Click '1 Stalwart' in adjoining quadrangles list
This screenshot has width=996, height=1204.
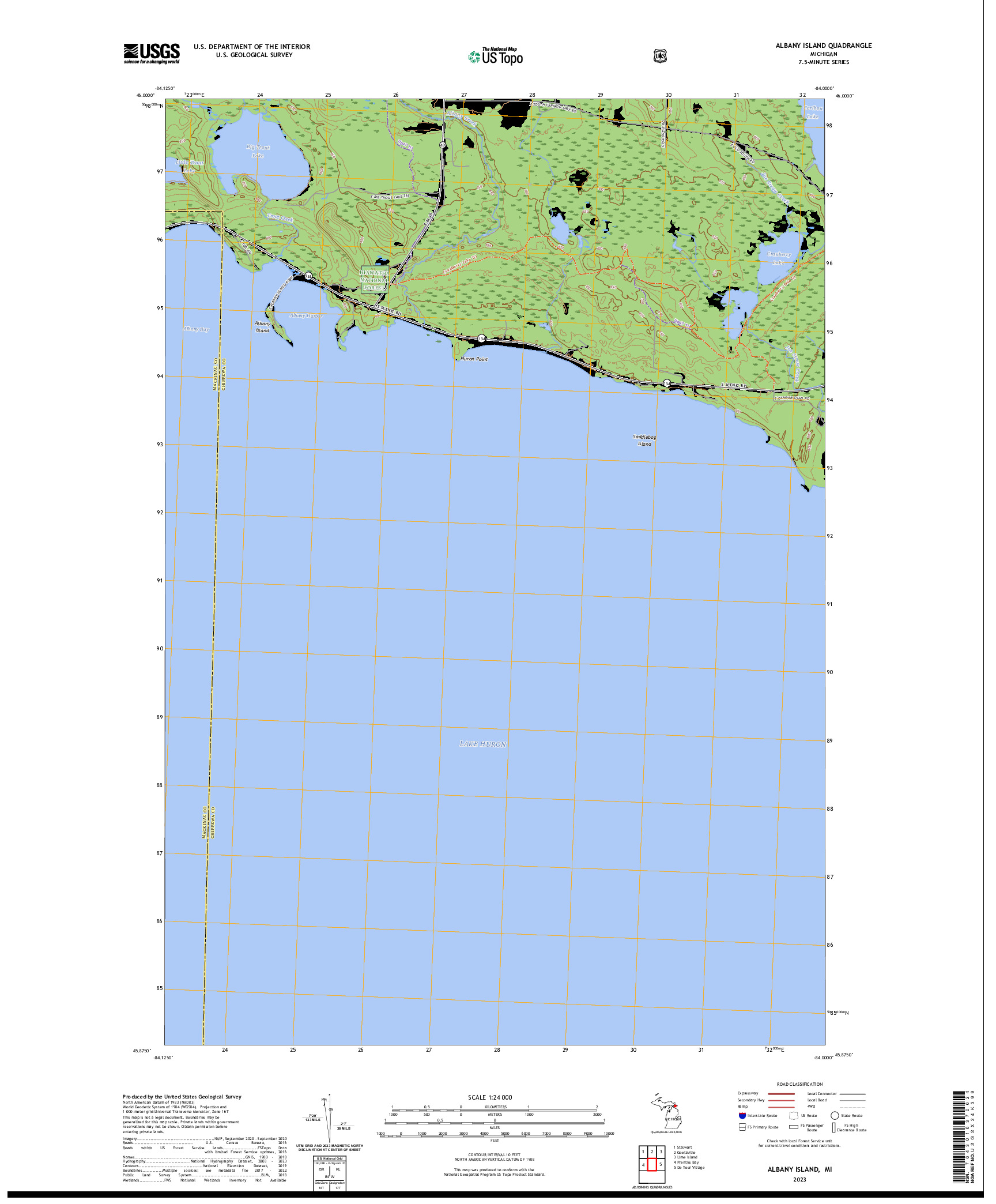pos(683,1147)
